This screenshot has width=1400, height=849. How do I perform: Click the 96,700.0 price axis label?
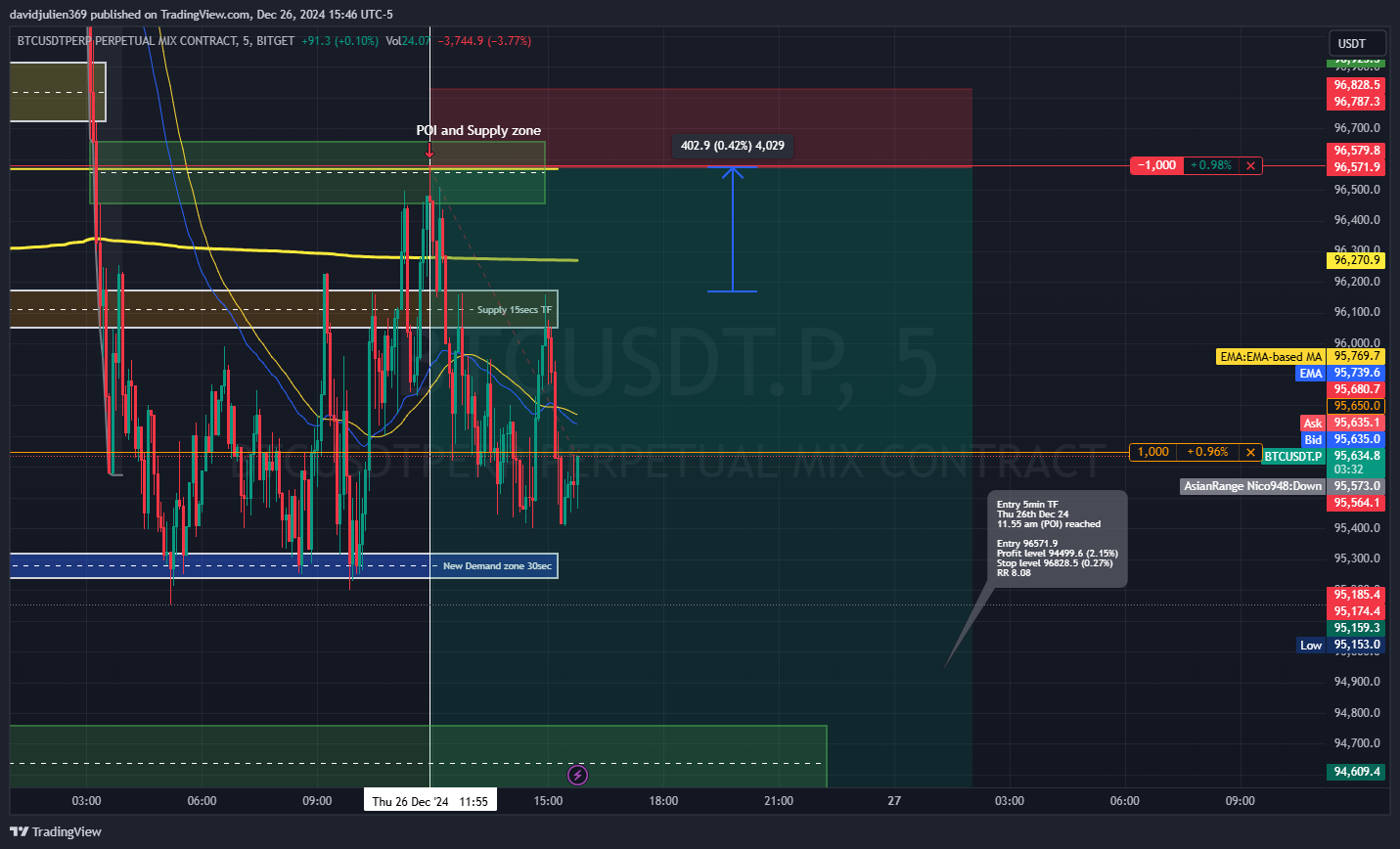tap(1357, 128)
